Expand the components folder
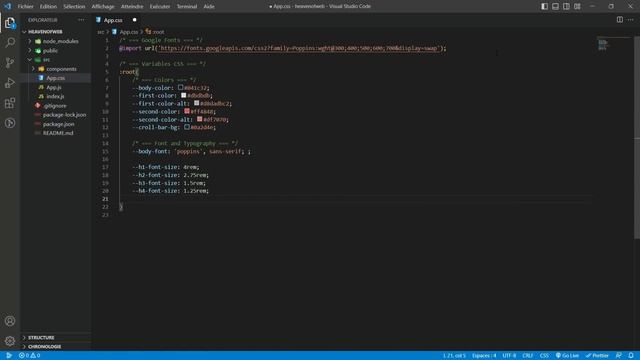The width and height of the screenshot is (640, 360). [x=56, y=69]
